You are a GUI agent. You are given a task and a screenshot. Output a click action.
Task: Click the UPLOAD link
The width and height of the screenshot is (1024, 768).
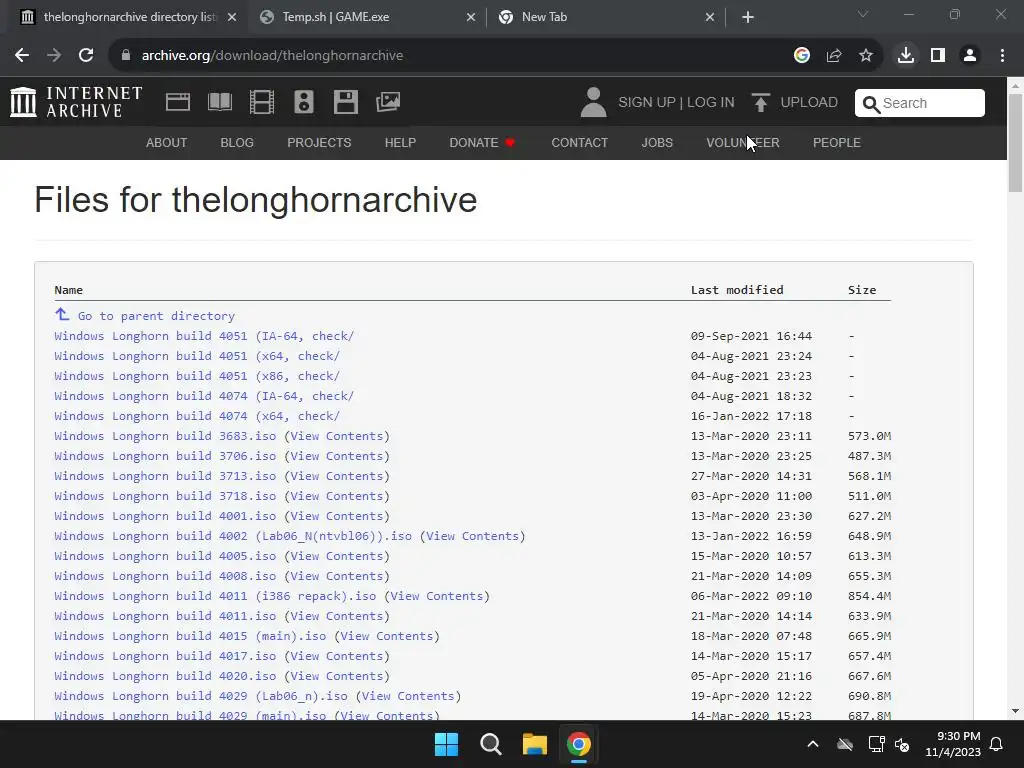(808, 103)
